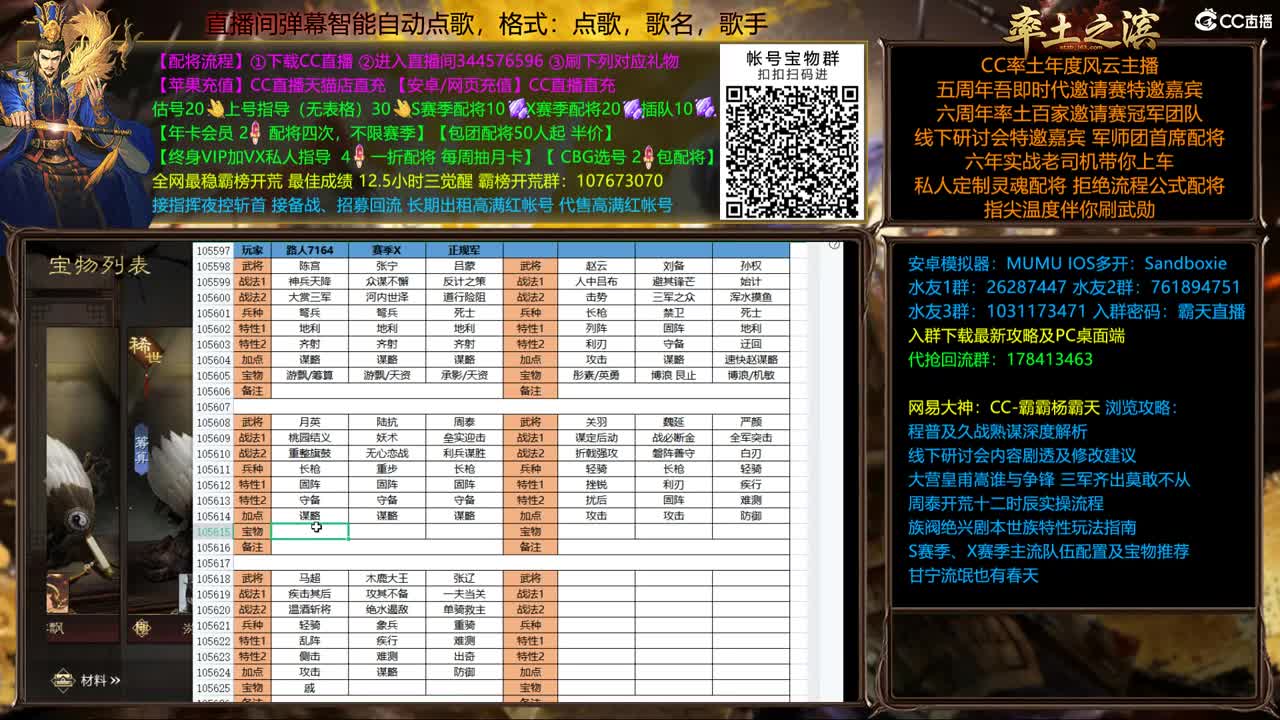Select the 陆抗 cell
This screenshot has height=720, width=1280.
(x=387, y=422)
